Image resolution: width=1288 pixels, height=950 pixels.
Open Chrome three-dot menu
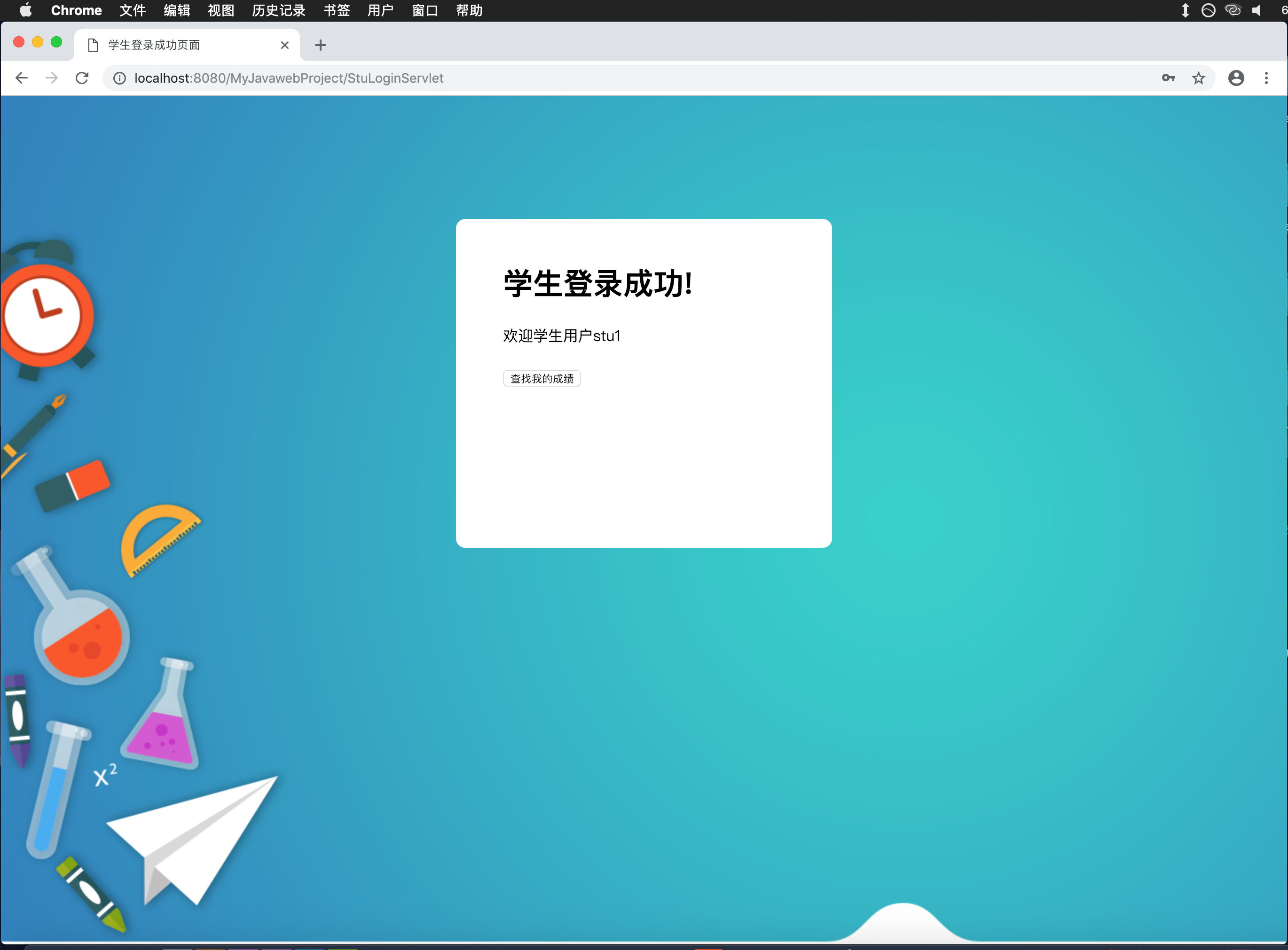(x=1266, y=78)
